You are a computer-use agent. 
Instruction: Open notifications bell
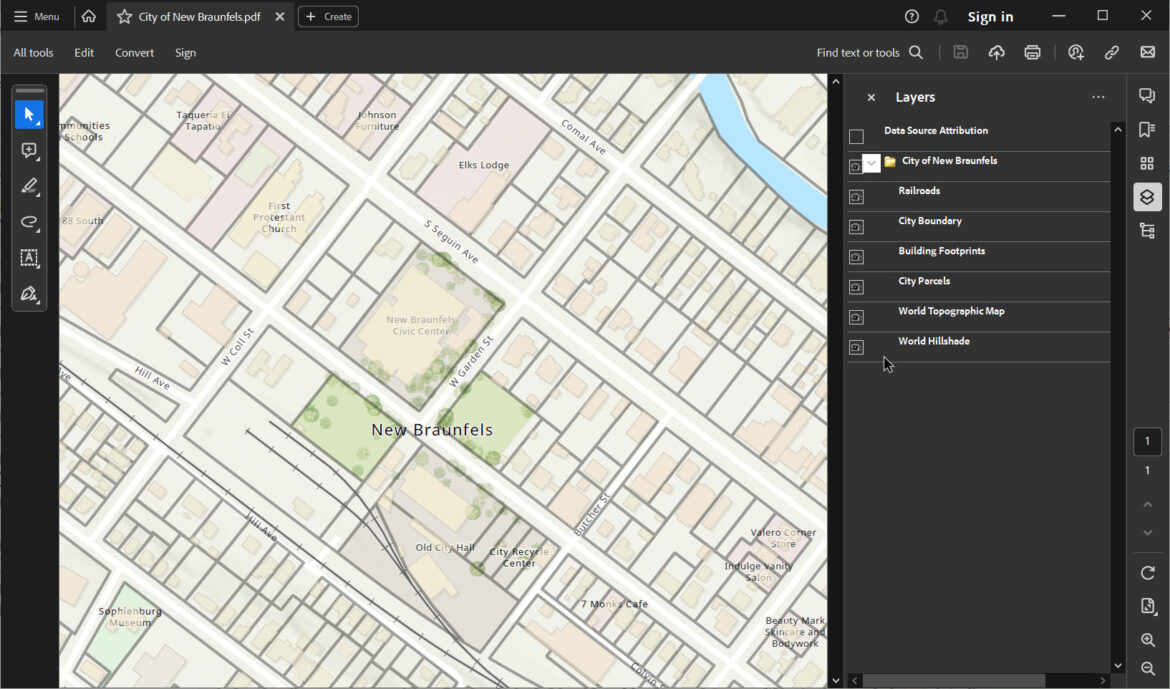pyautogui.click(x=941, y=16)
